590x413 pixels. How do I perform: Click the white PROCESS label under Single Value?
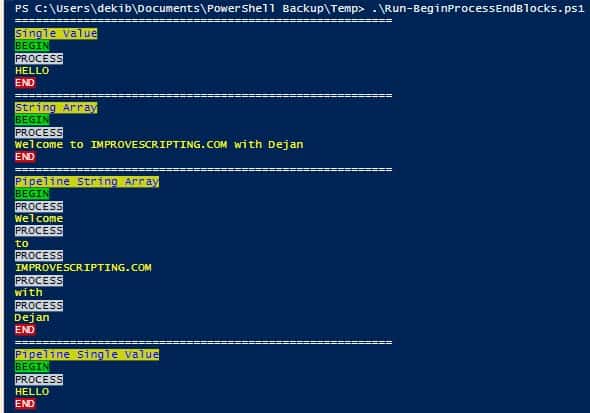pyautogui.click(x=39, y=58)
